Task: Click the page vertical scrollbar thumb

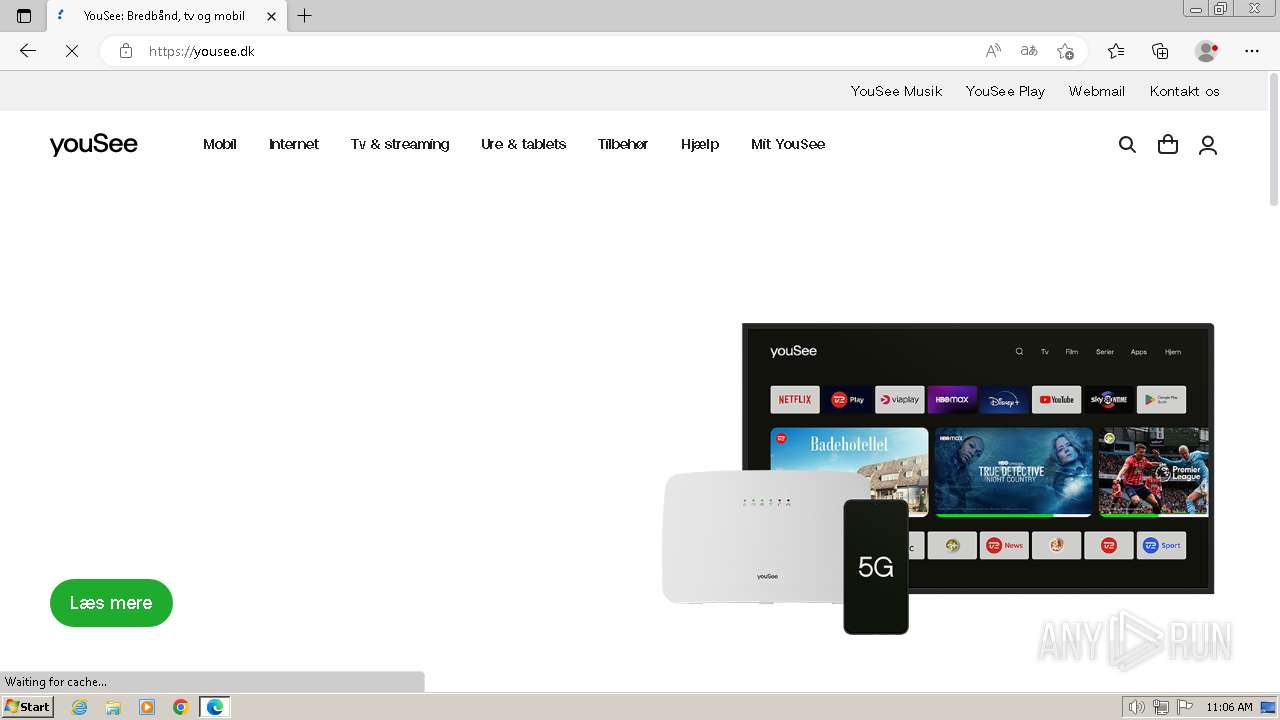Action: tap(1272, 142)
